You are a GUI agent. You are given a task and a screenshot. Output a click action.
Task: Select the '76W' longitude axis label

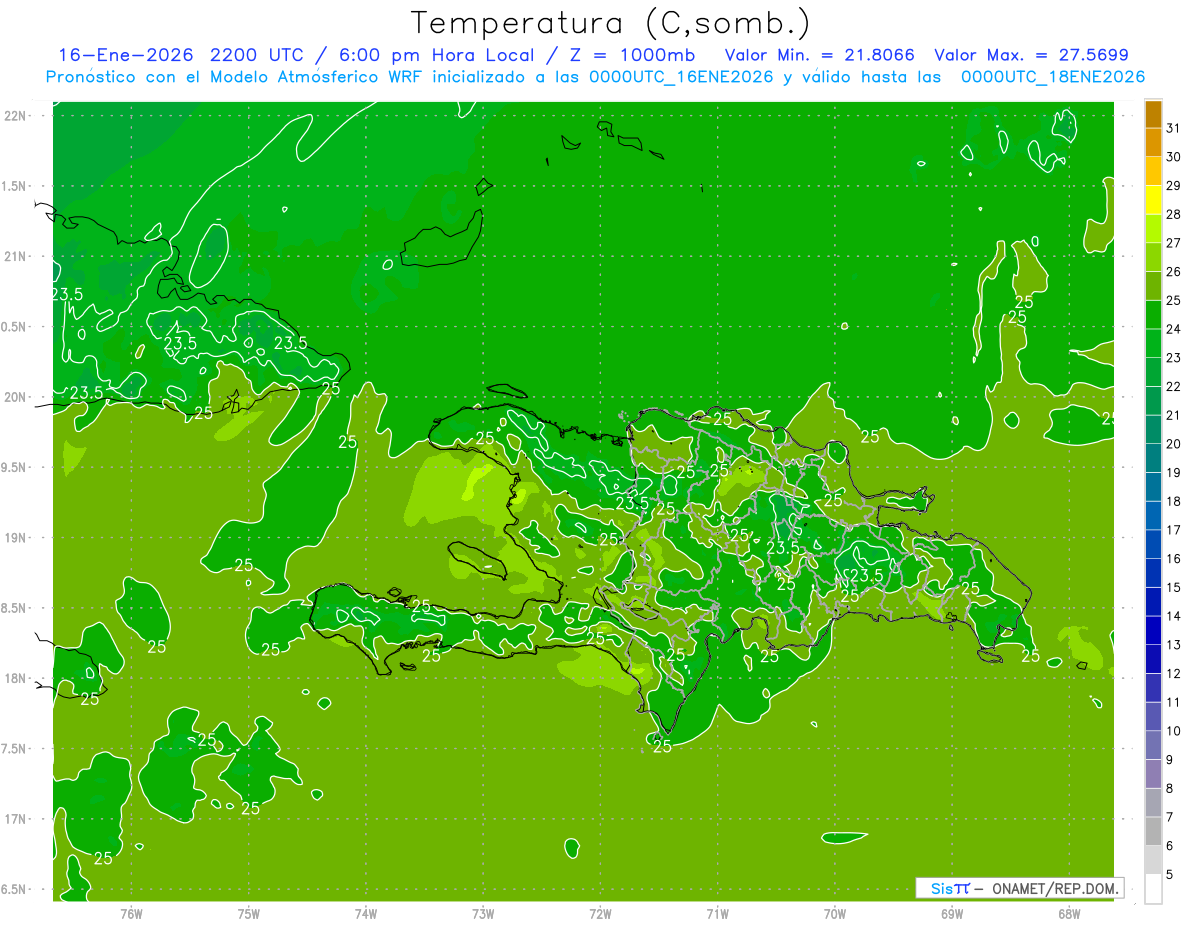[131, 914]
